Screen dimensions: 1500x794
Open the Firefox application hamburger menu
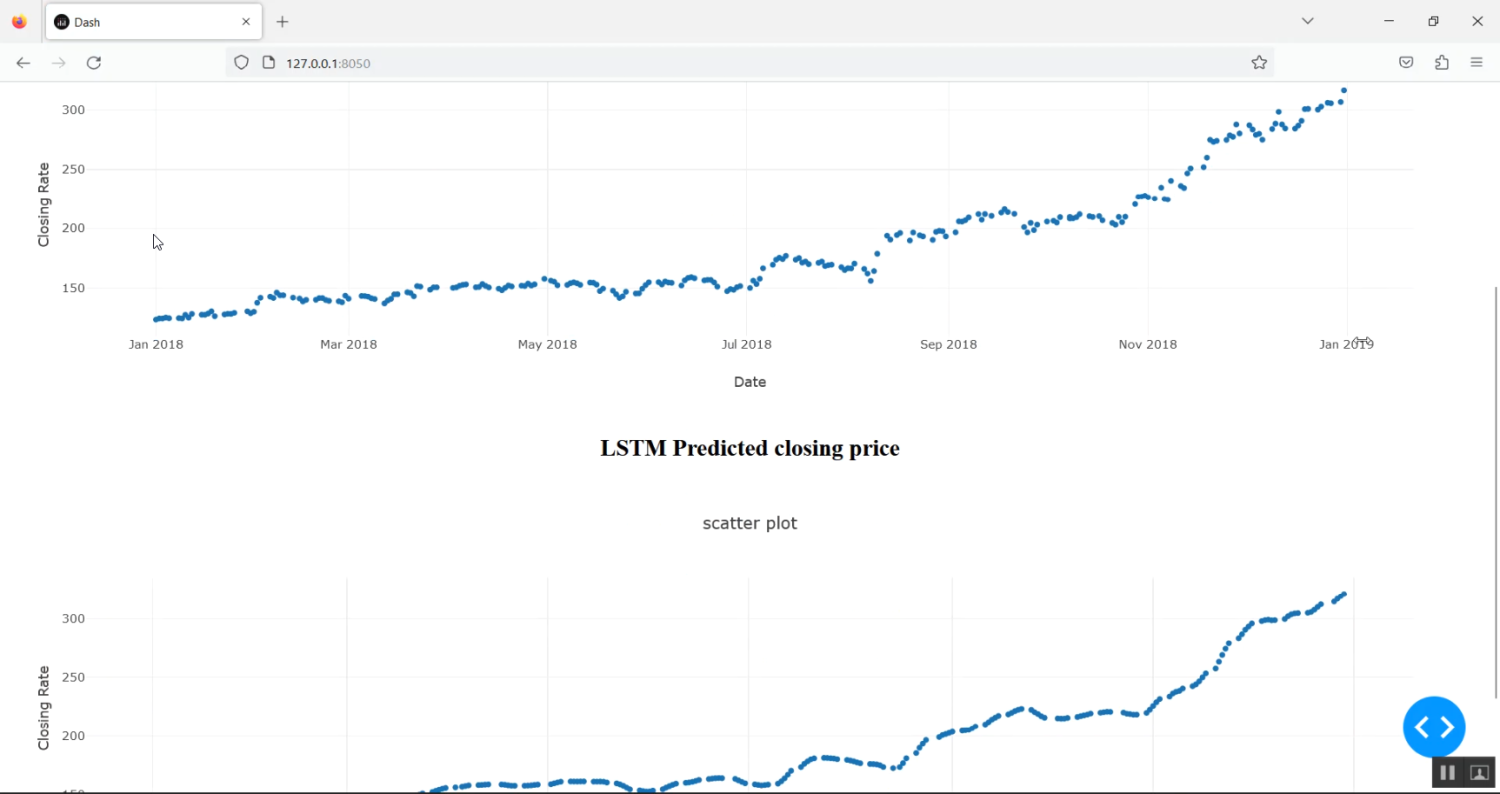tap(1476, 63)
